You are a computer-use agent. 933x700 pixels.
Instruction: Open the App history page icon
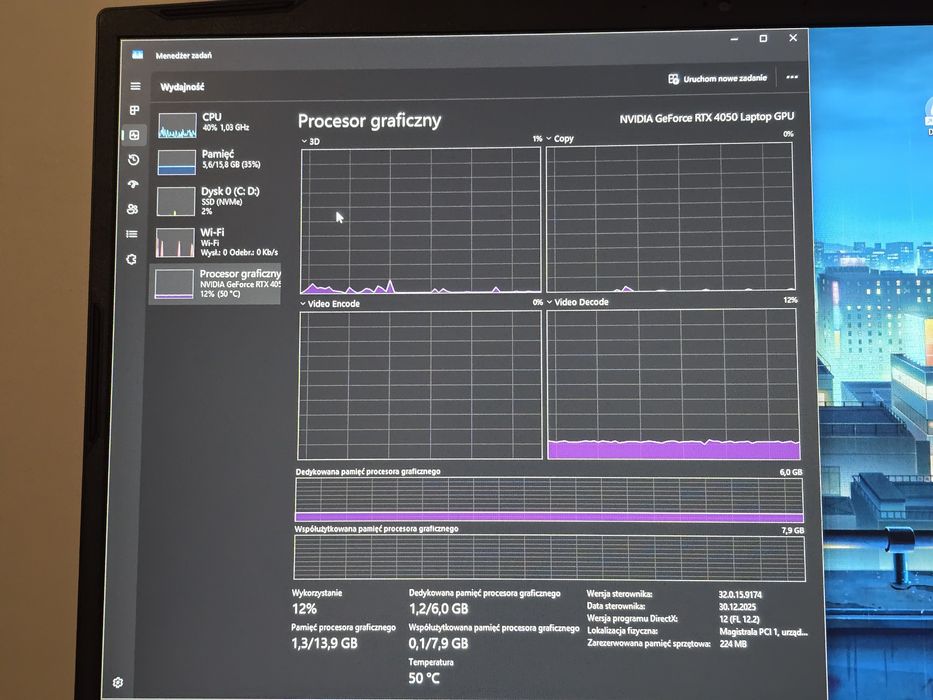pyautogui.click(x=134, y=160)
